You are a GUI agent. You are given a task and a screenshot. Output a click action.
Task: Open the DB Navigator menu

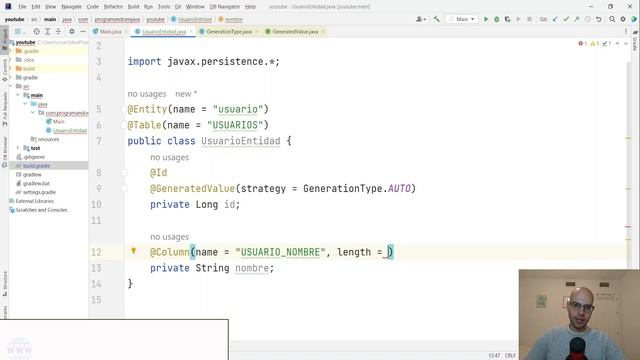[x=224, y=7]
